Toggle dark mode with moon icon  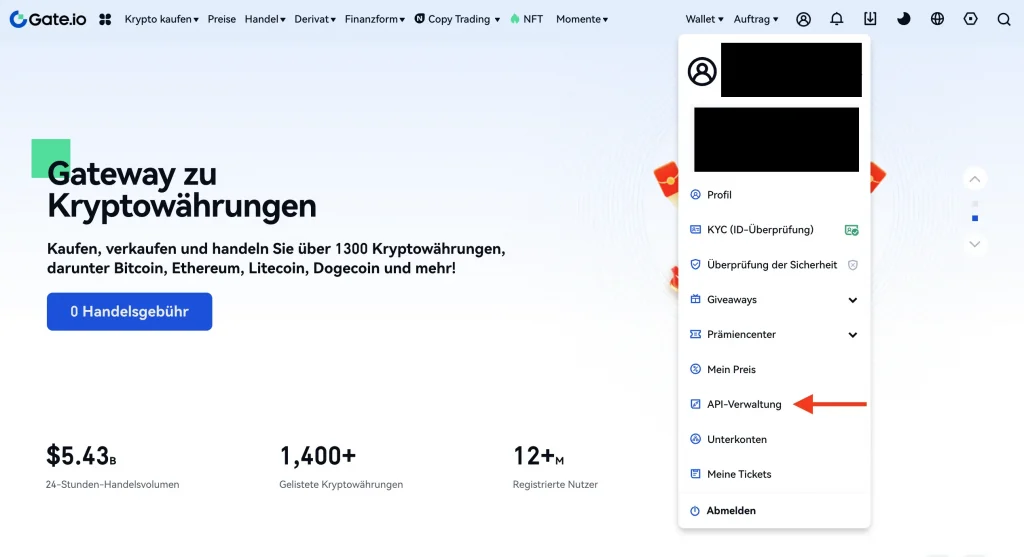click(904, 19)
